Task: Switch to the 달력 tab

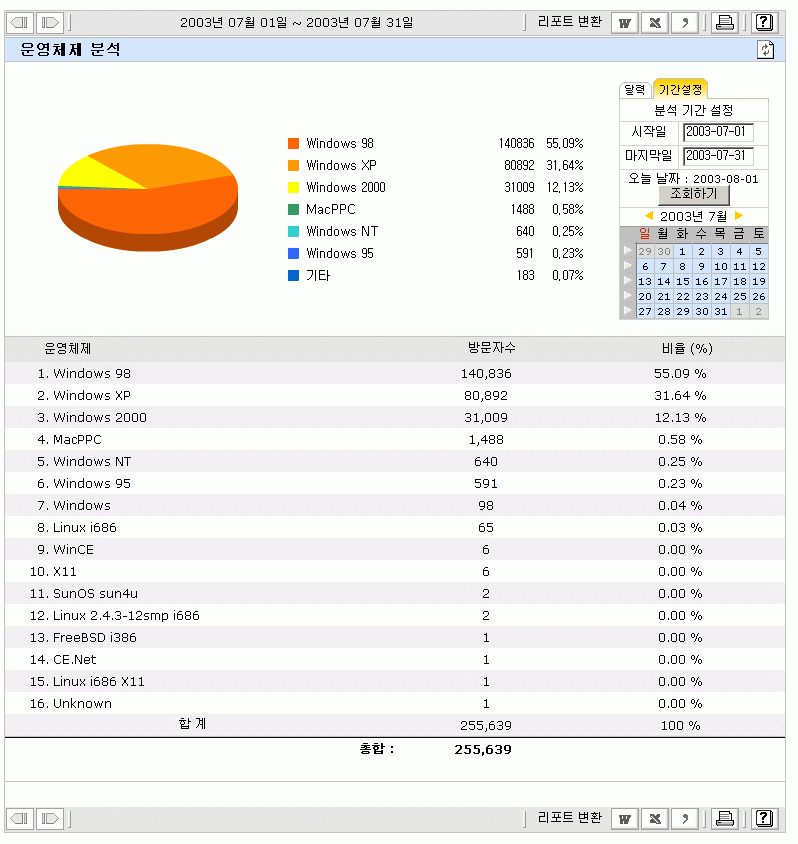Action: (635, 89)
